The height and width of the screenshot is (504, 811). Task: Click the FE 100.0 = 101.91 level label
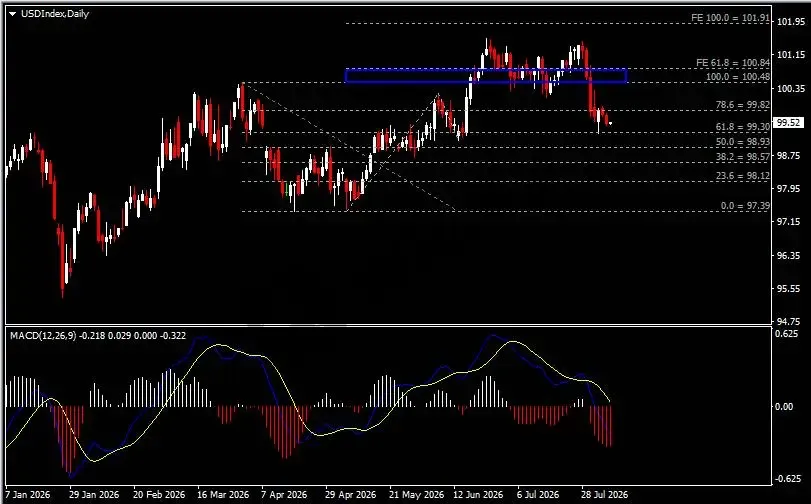click(x=730, y=18)
